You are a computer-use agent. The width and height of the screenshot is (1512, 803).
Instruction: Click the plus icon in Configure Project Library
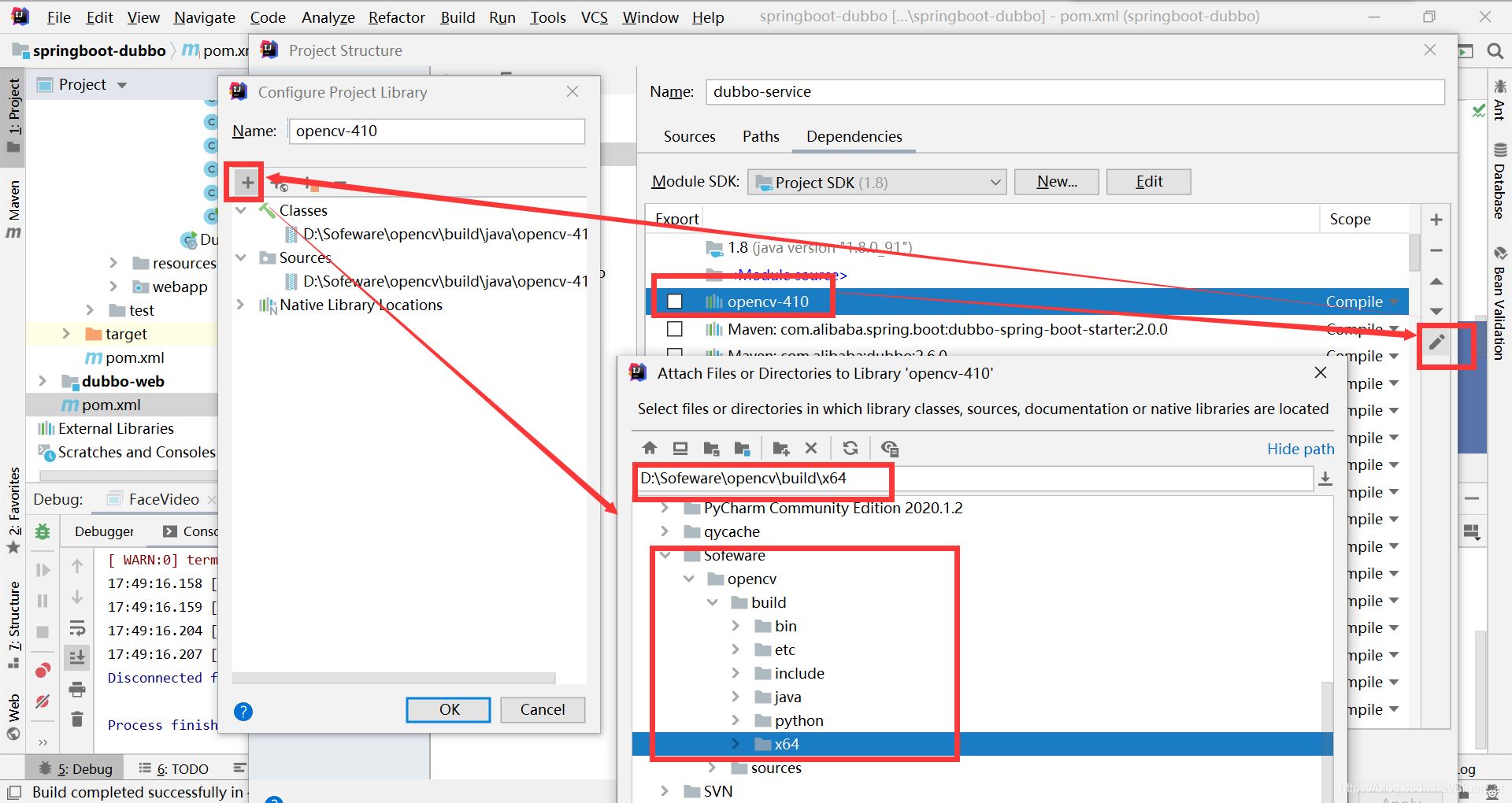pyautogui.click(x=247, y=183)
